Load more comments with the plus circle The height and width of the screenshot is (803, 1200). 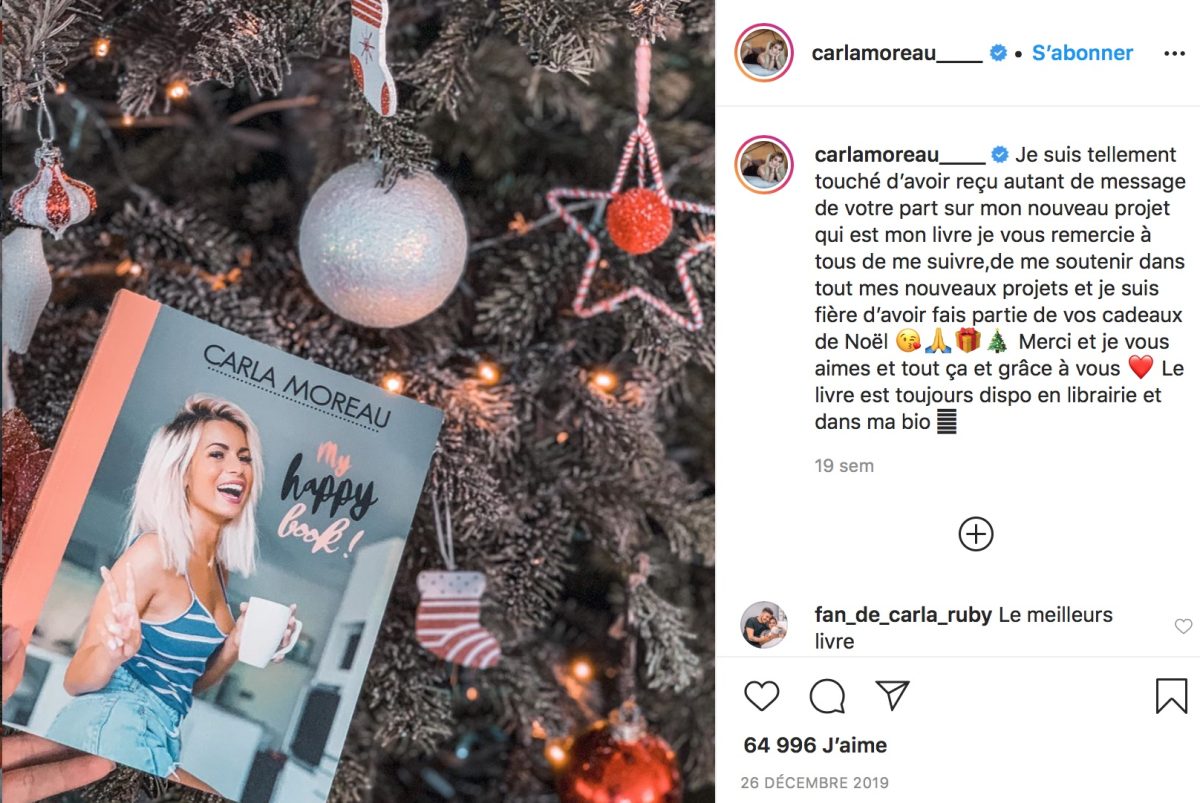(x=976, y=534)
